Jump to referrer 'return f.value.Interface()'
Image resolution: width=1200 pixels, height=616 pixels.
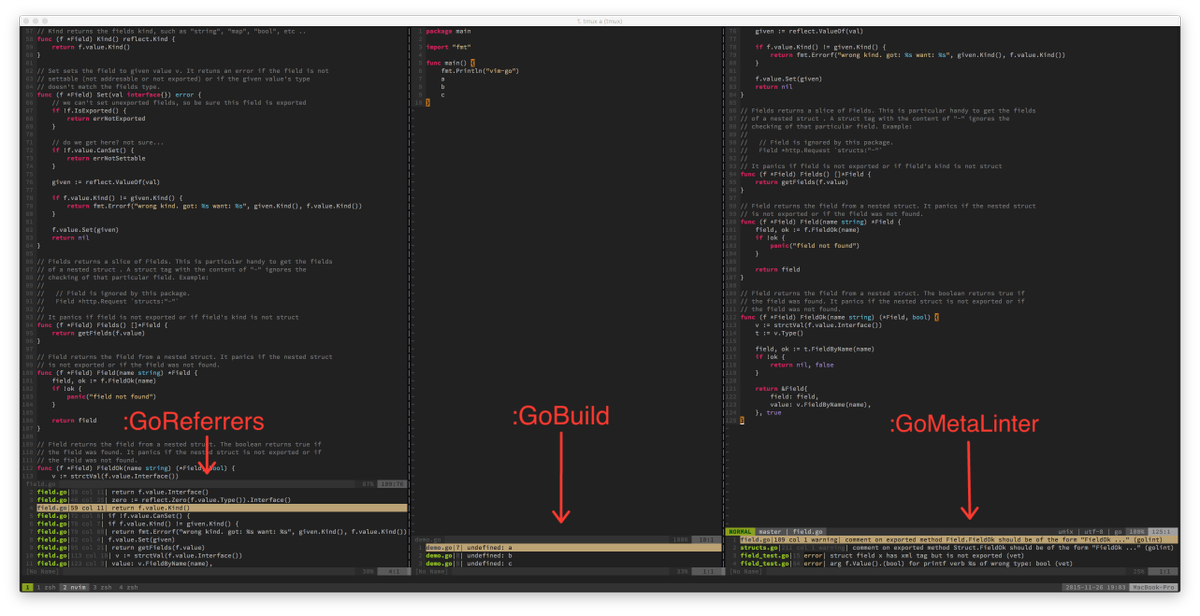(160, 492)
